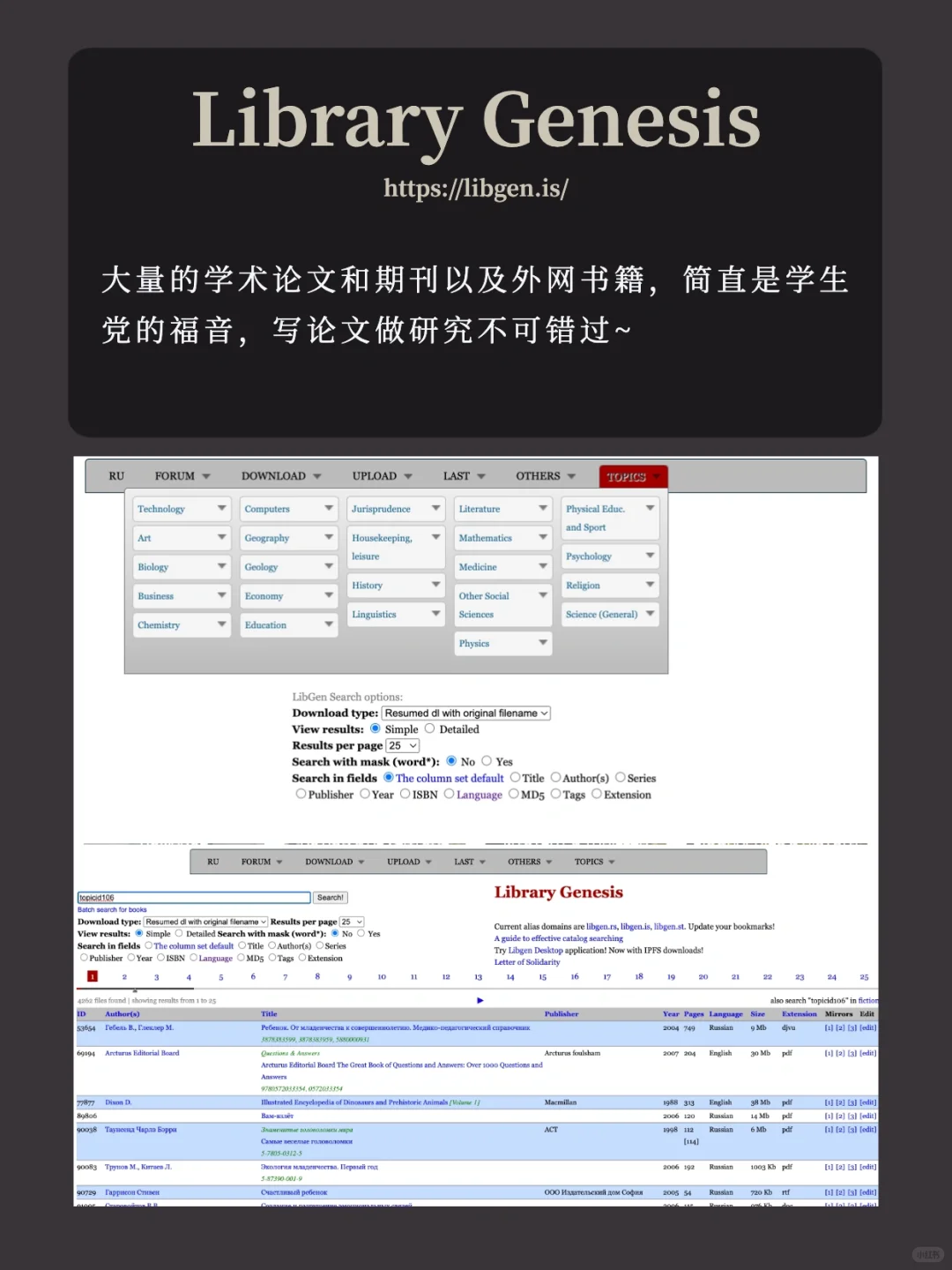
Task: Sort results by Publisher column header
Action: [562, 1014]
